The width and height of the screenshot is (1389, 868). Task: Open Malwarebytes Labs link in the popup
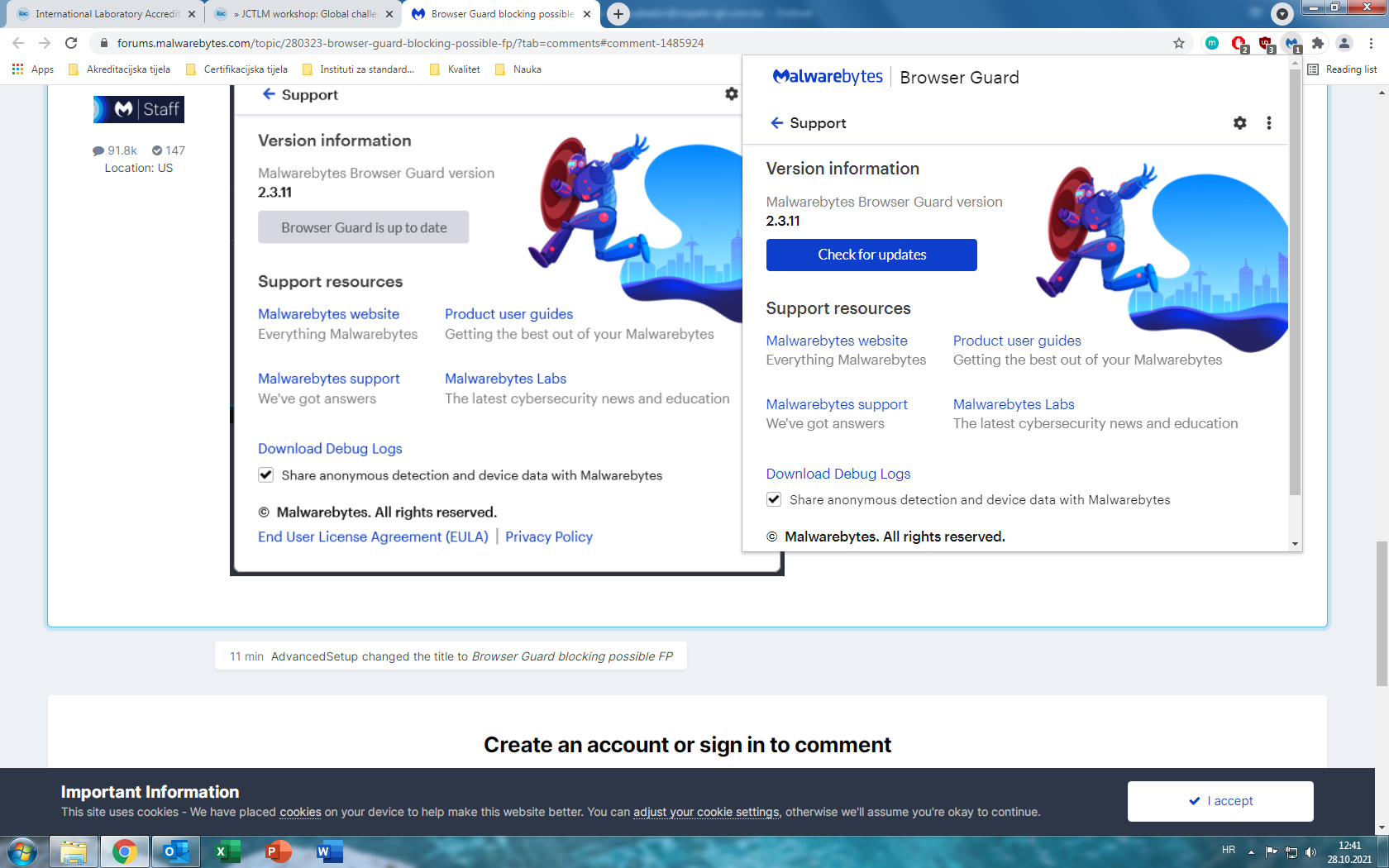coord(1014,404)
